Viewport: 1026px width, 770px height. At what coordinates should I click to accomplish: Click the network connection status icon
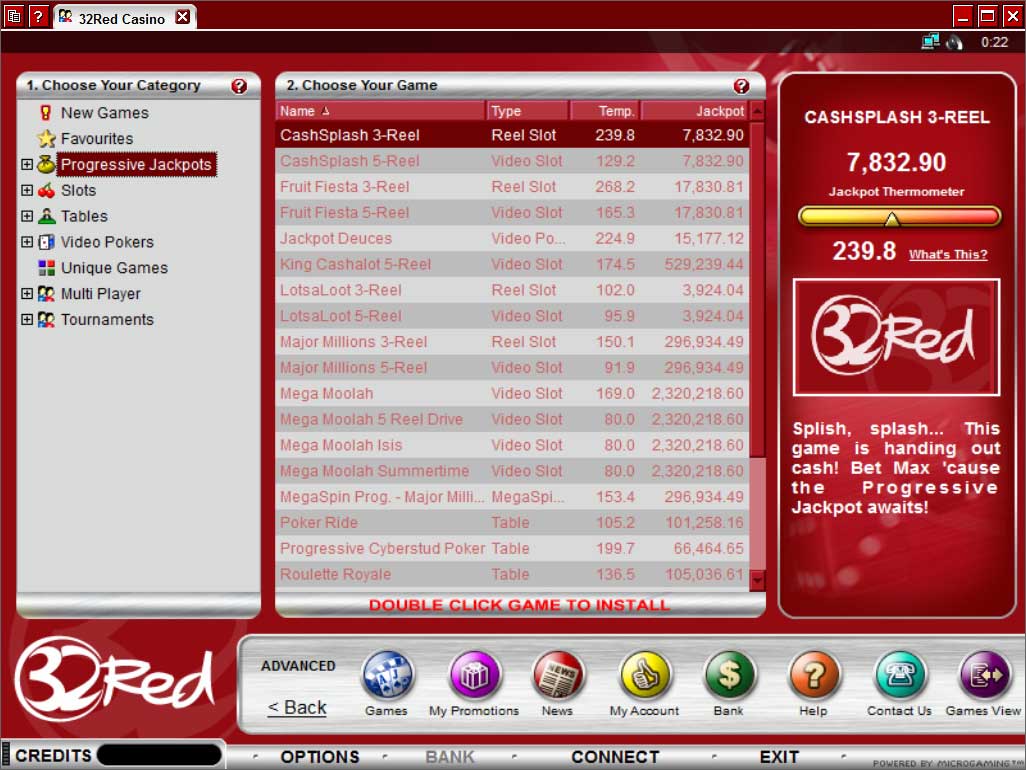(930, 42)
